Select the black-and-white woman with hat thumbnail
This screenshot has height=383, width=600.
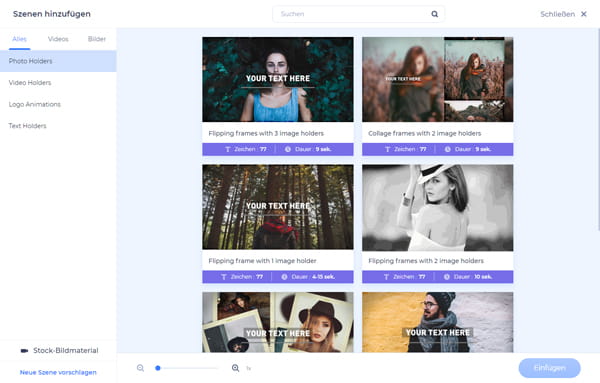click(438, 208)
